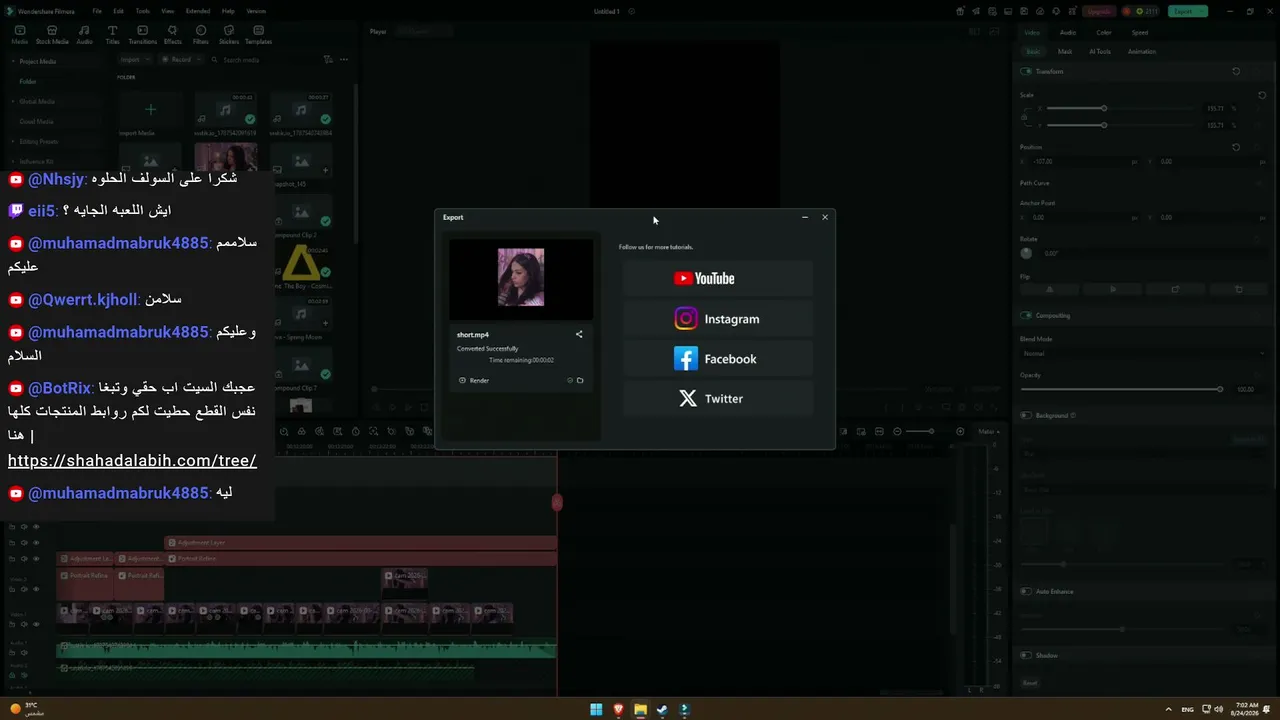Switch to the Speed tab in properties

tap(1139, 32)
